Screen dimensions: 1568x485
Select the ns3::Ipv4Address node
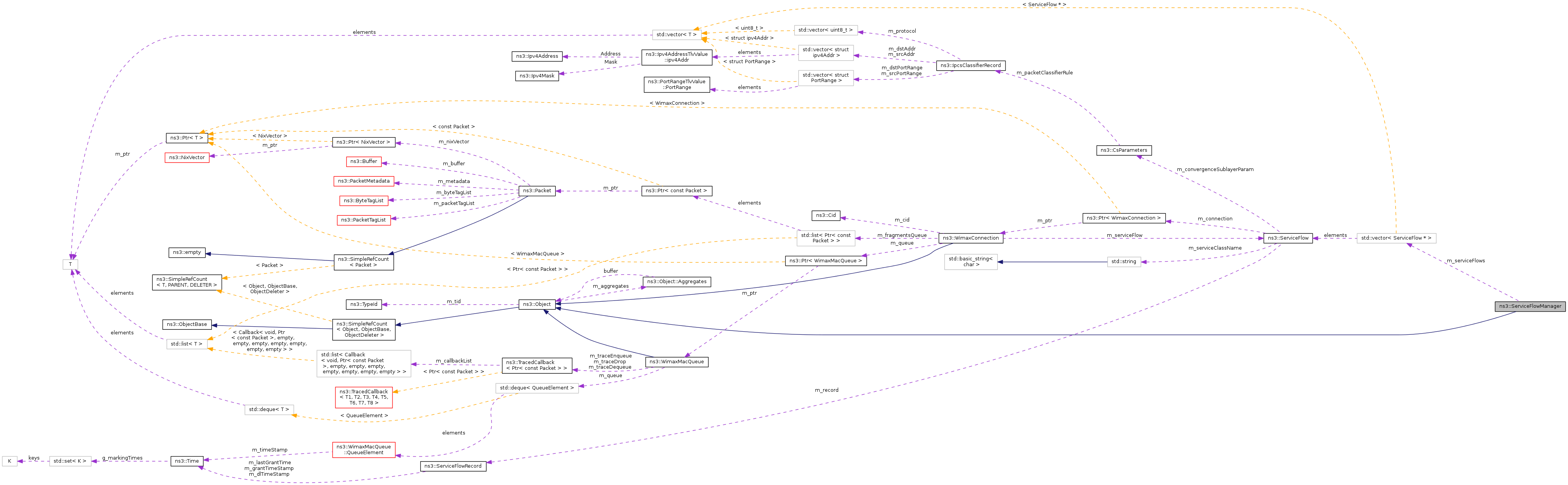537,56
